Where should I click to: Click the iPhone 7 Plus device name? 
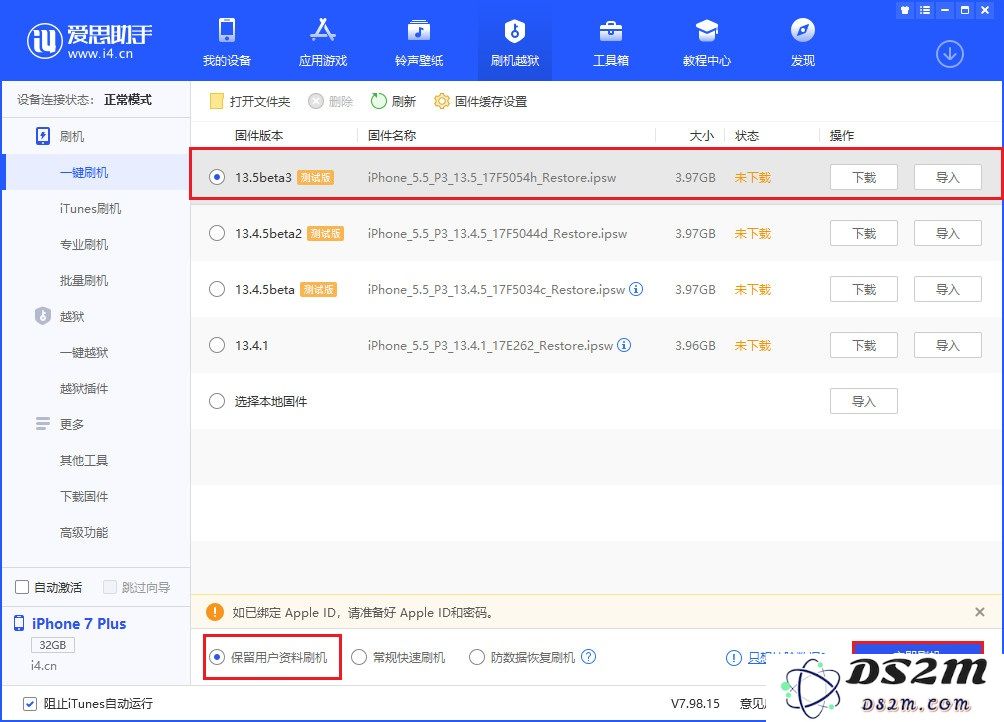click(79, 623)
